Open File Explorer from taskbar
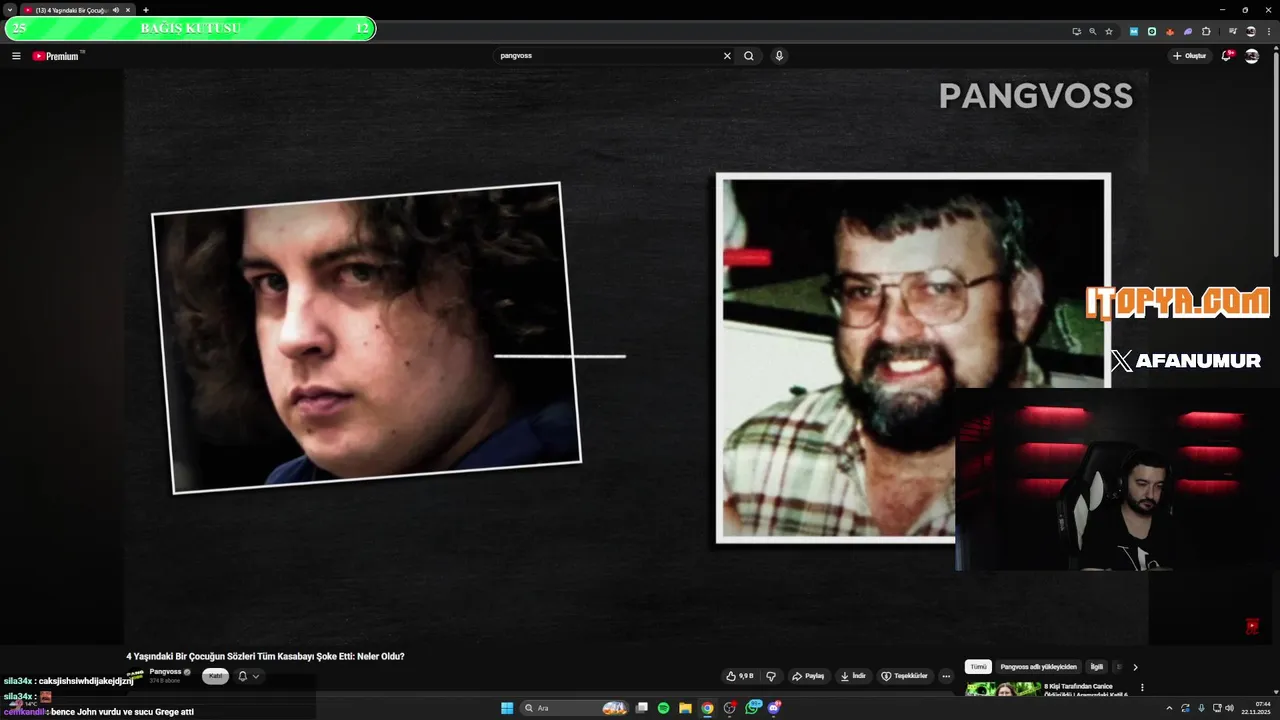This screenshot has width=1280, height=720. tap(685, 708)
